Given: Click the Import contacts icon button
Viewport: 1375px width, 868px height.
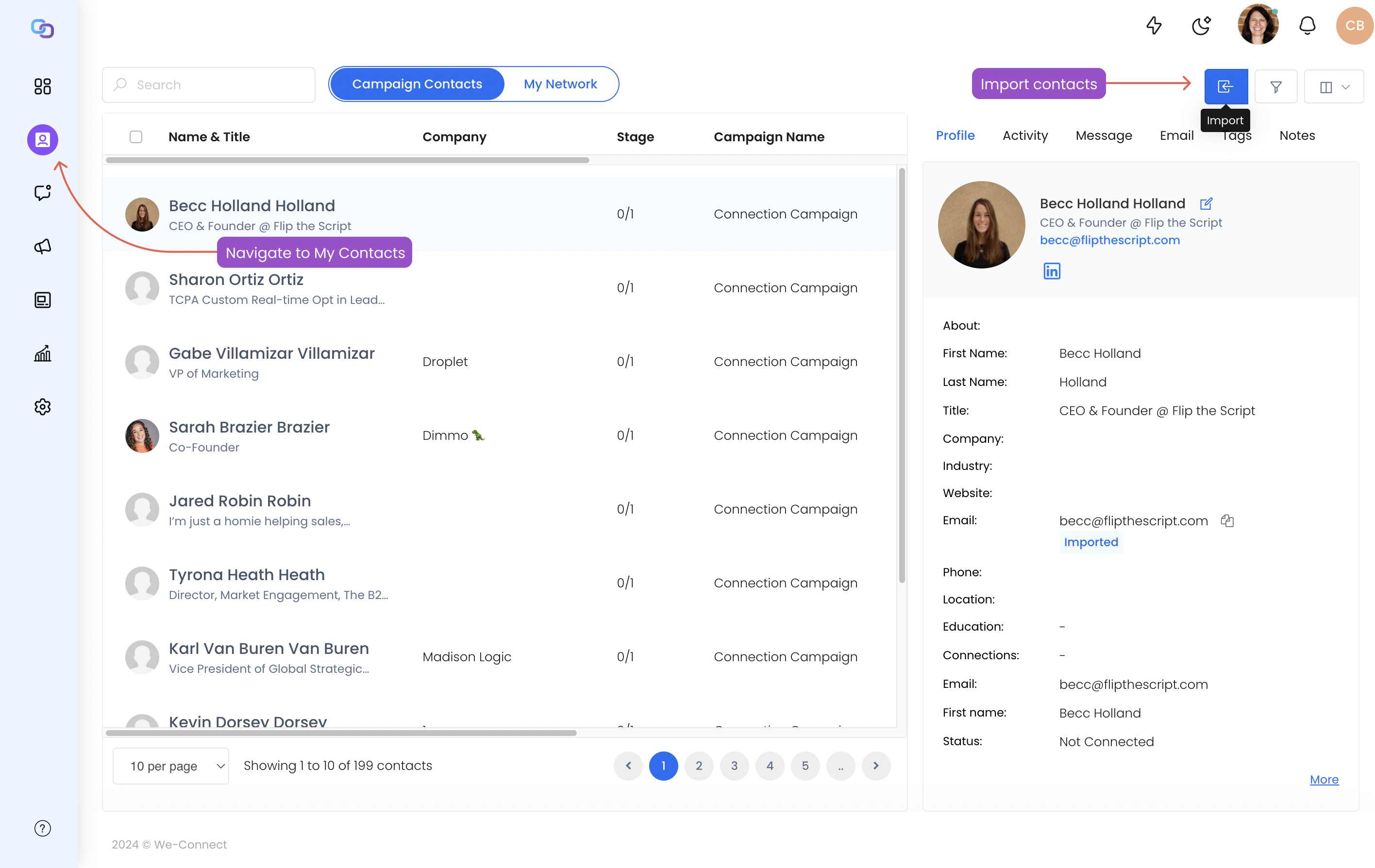Looking at the screenshot, I should [x=1225, y=86].
